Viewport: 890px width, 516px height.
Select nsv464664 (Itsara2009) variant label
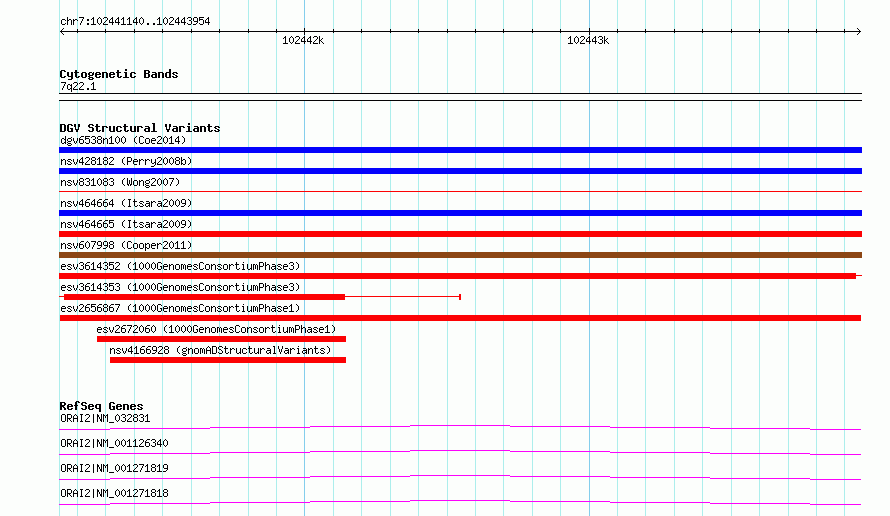[x=126, y=203]
